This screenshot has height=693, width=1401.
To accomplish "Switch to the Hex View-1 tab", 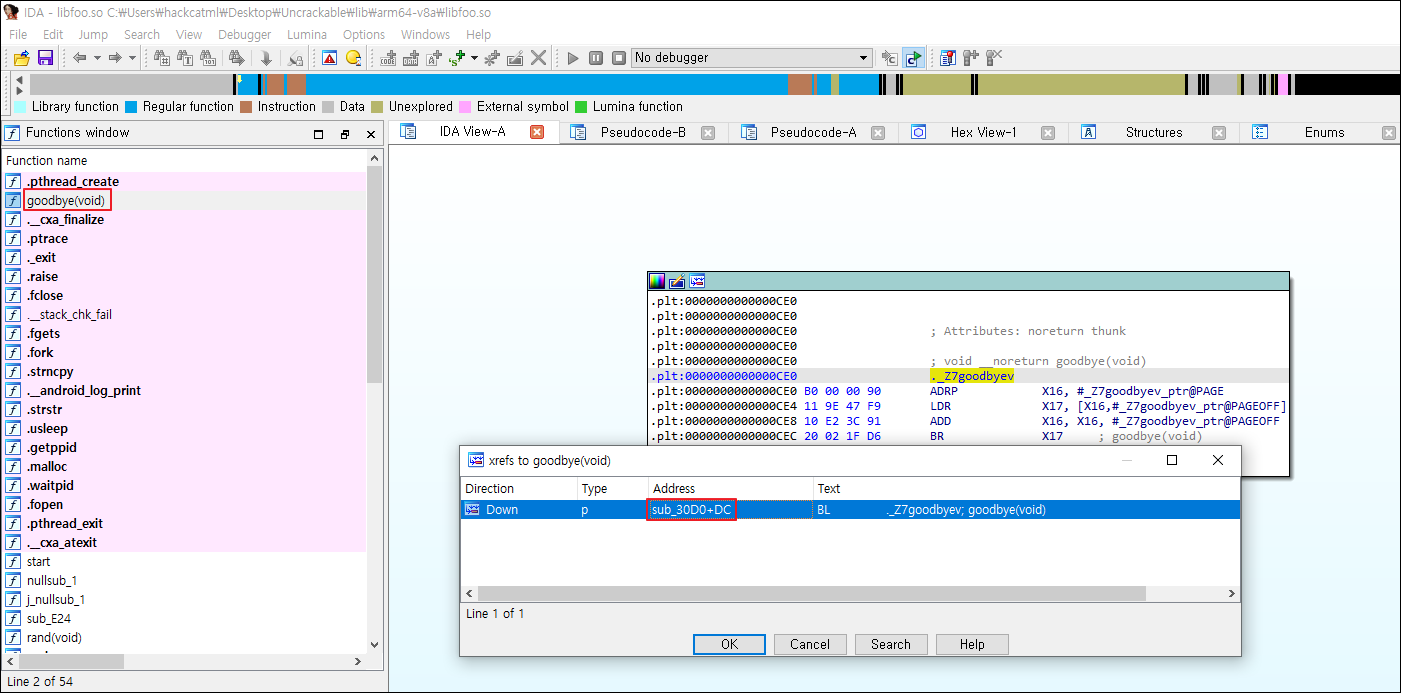I will (x=983, y=132).
